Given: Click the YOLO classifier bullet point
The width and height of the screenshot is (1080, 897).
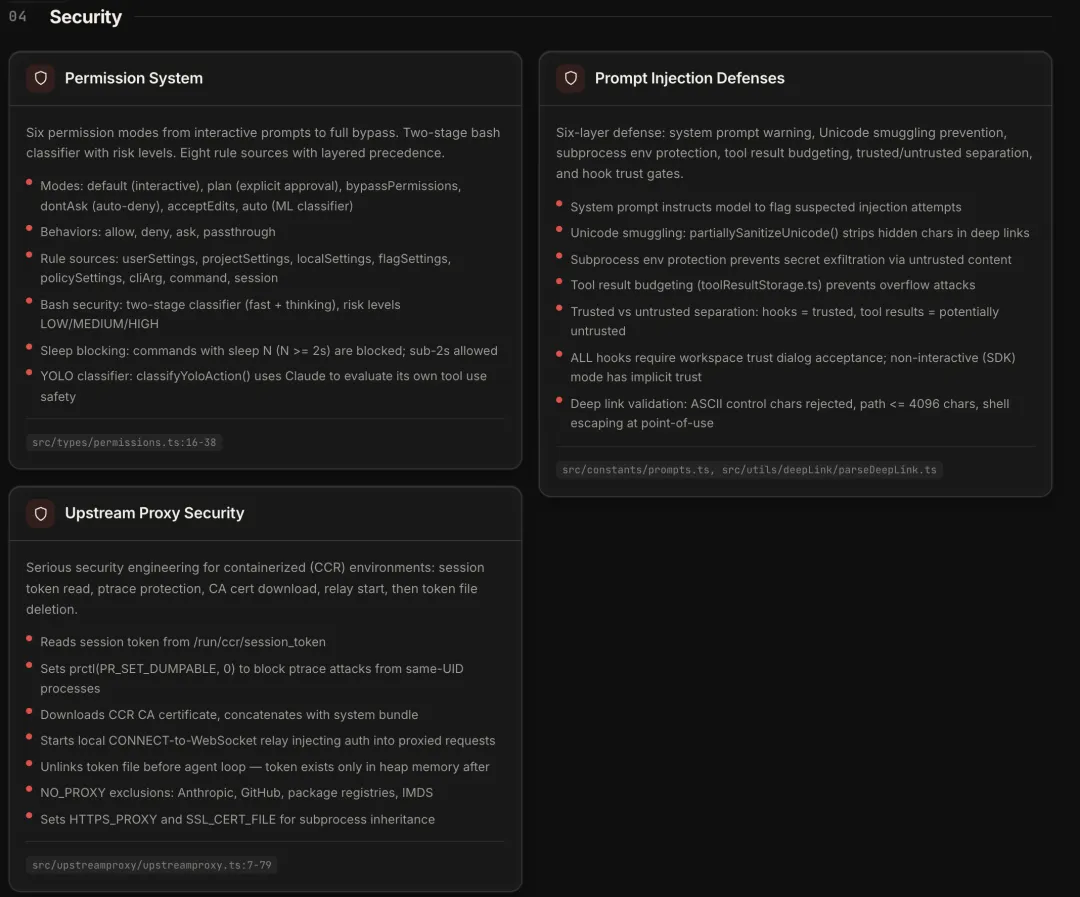Looking at the screenshot, I should [x=263, y=386].
